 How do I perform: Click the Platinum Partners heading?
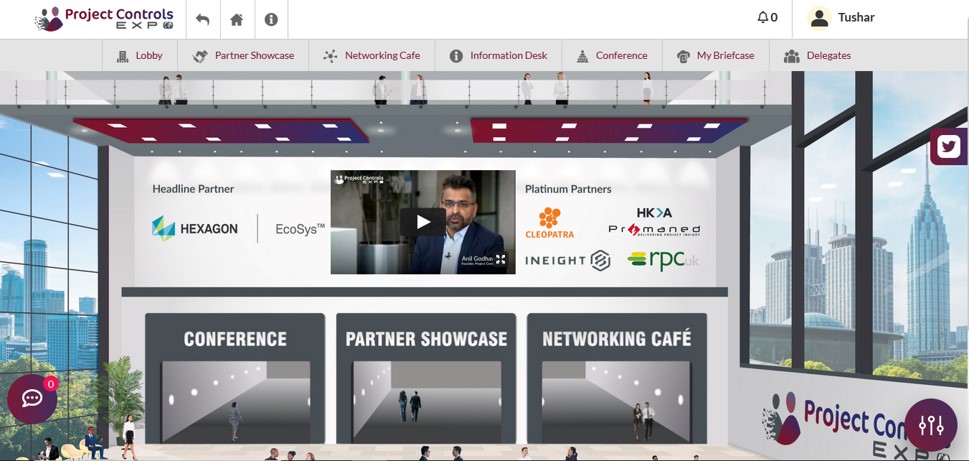point(568,189)
